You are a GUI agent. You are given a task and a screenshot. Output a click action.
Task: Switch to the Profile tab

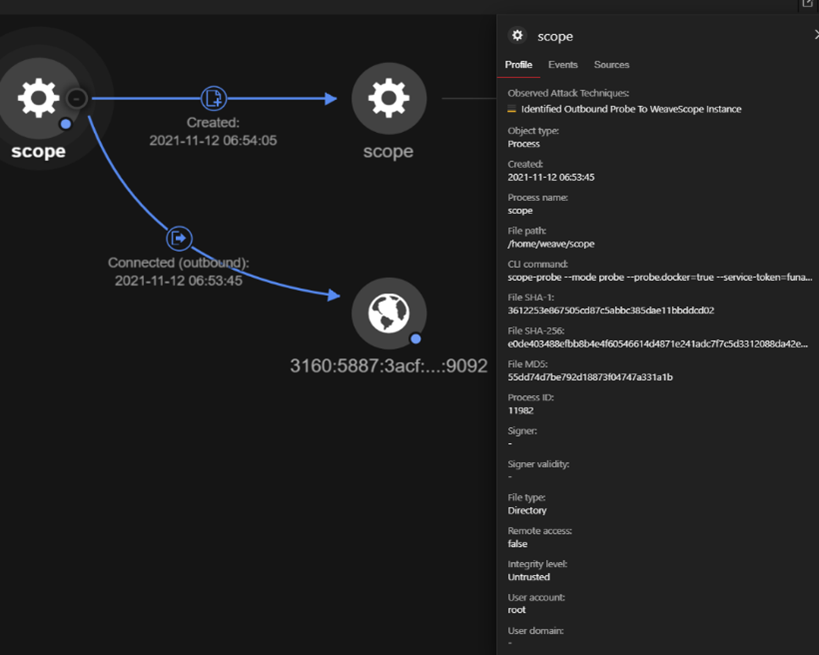[518, 65]
